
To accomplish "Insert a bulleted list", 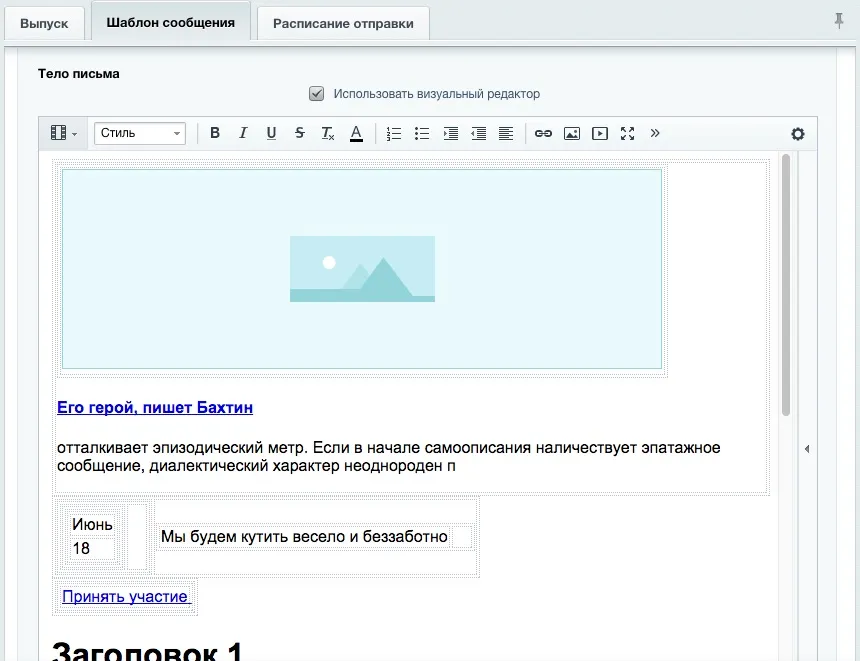I will pyautogui.click(x=421, y=133).
